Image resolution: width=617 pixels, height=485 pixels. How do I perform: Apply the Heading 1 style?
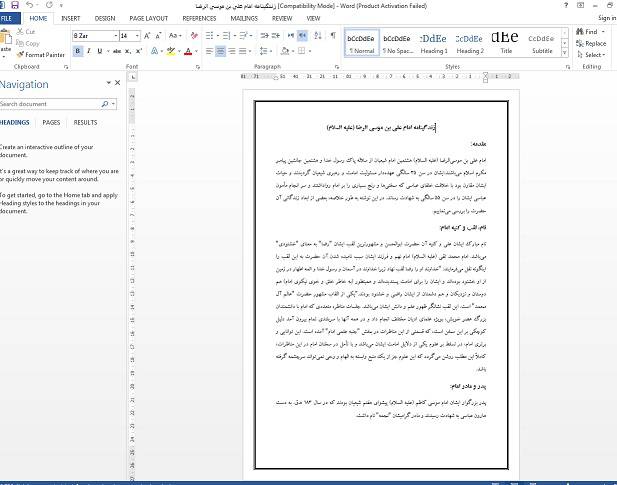tap(434, 43)
